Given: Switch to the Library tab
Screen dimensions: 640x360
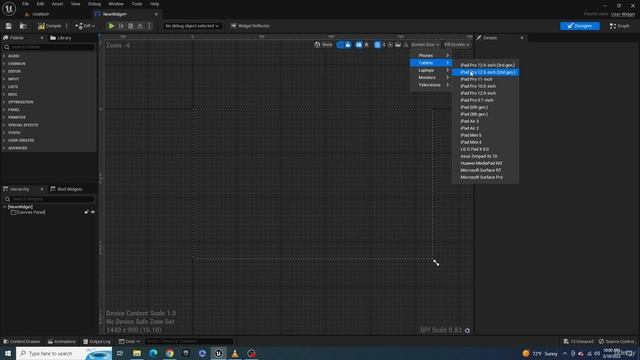Looking at the screenshot, I should pos(61,38).
